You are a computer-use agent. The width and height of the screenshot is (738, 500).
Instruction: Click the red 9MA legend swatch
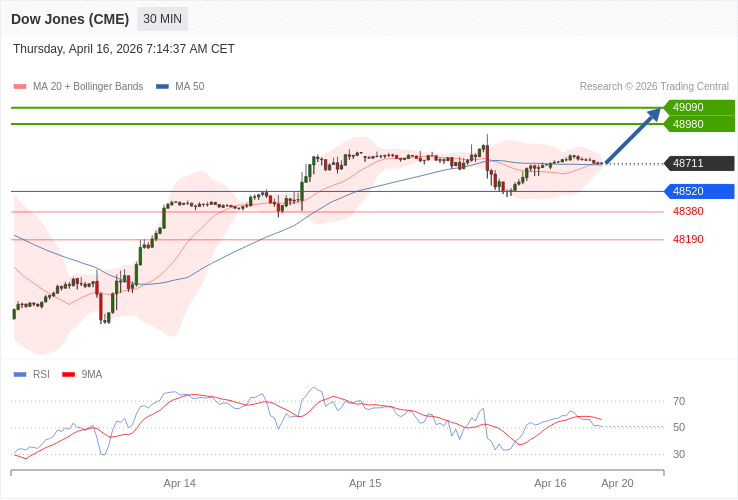69,375
